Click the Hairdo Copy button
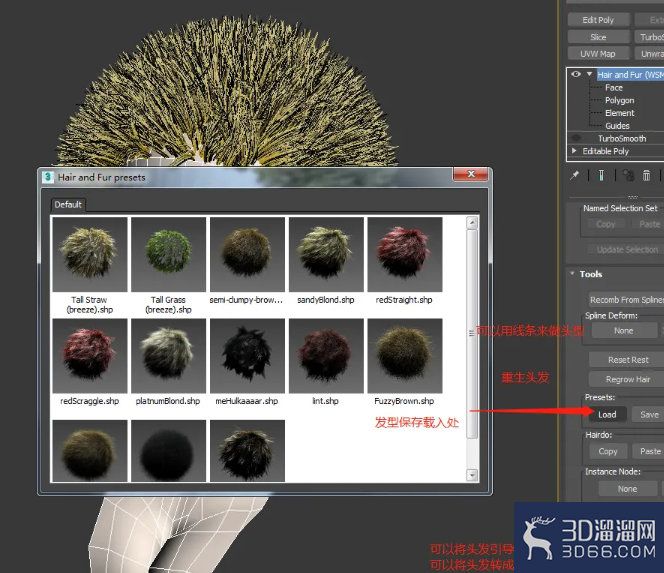Viewport: 664px width, 573px height. (608, 451)
